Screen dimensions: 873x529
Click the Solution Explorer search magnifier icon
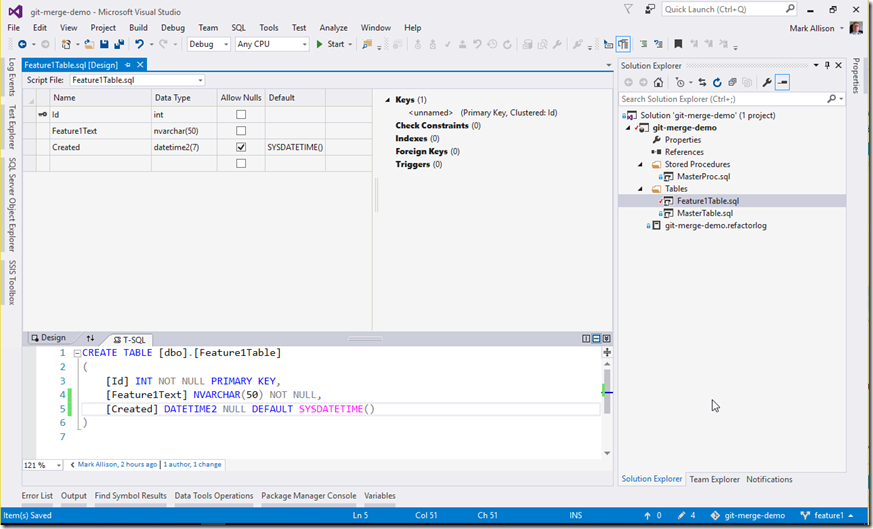(831, 99)
